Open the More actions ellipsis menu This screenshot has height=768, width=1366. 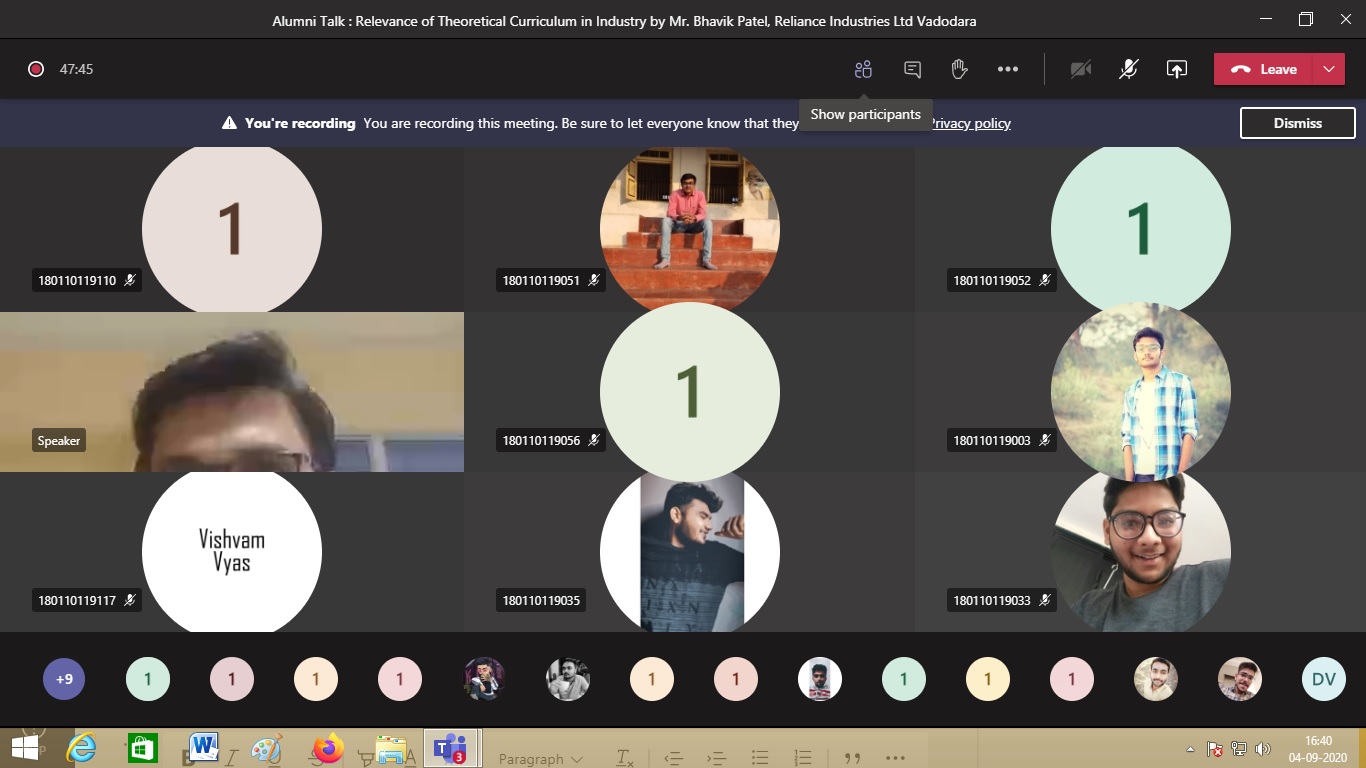pyautogui.click(x=1007, y=69)
